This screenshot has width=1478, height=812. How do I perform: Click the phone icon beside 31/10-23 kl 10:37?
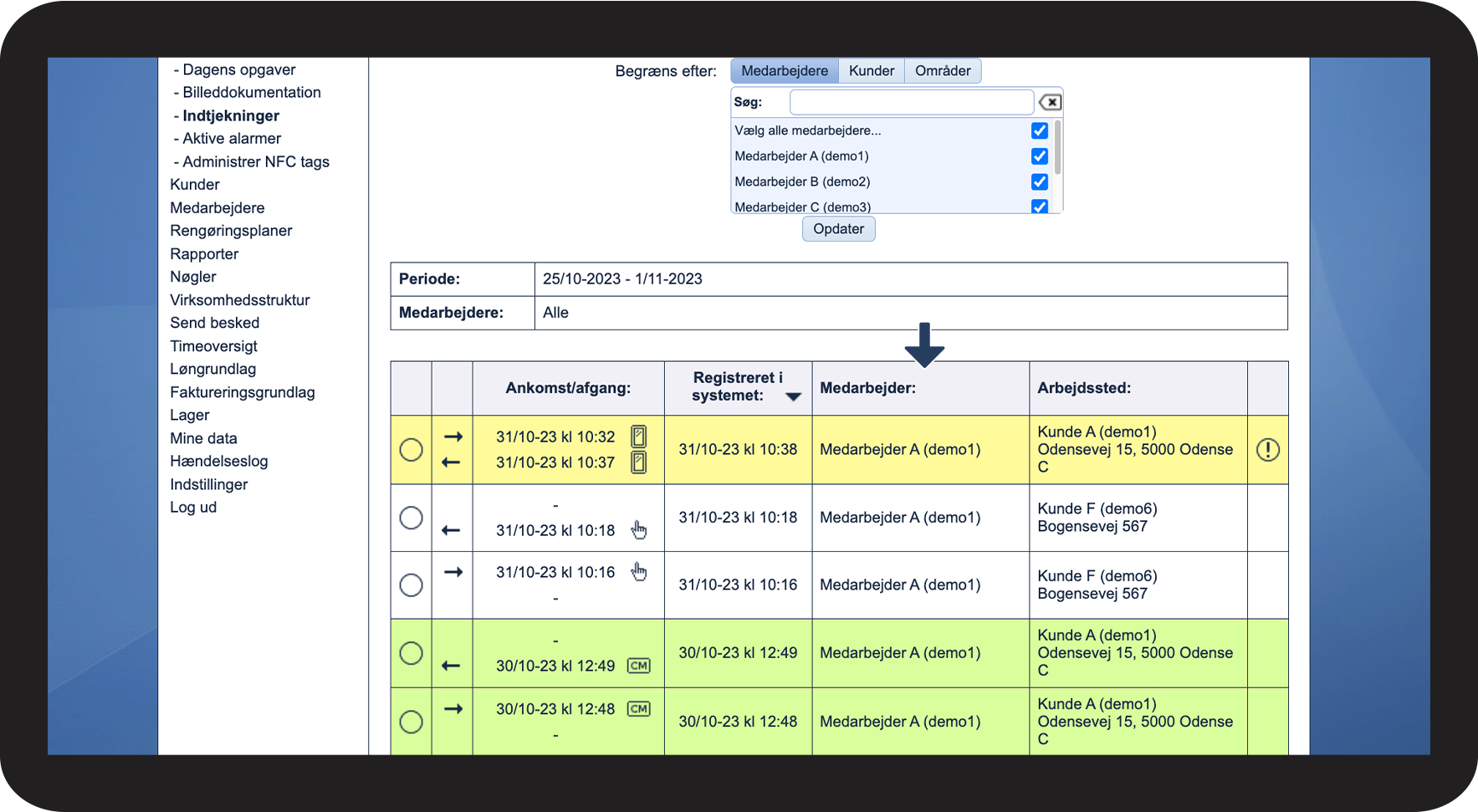(638, 462)
